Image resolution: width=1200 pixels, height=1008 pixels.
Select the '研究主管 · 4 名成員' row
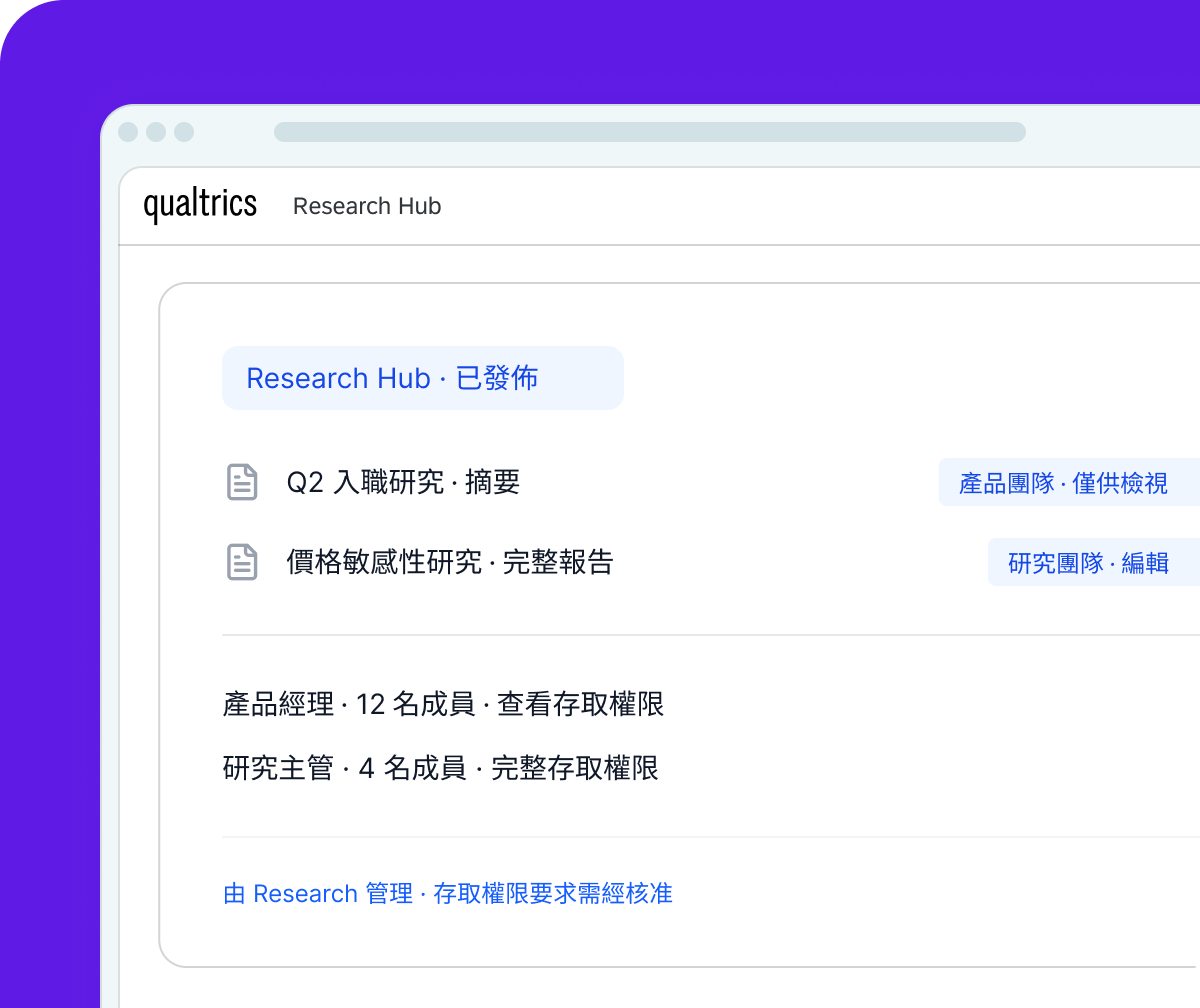(x=441, y=769)
